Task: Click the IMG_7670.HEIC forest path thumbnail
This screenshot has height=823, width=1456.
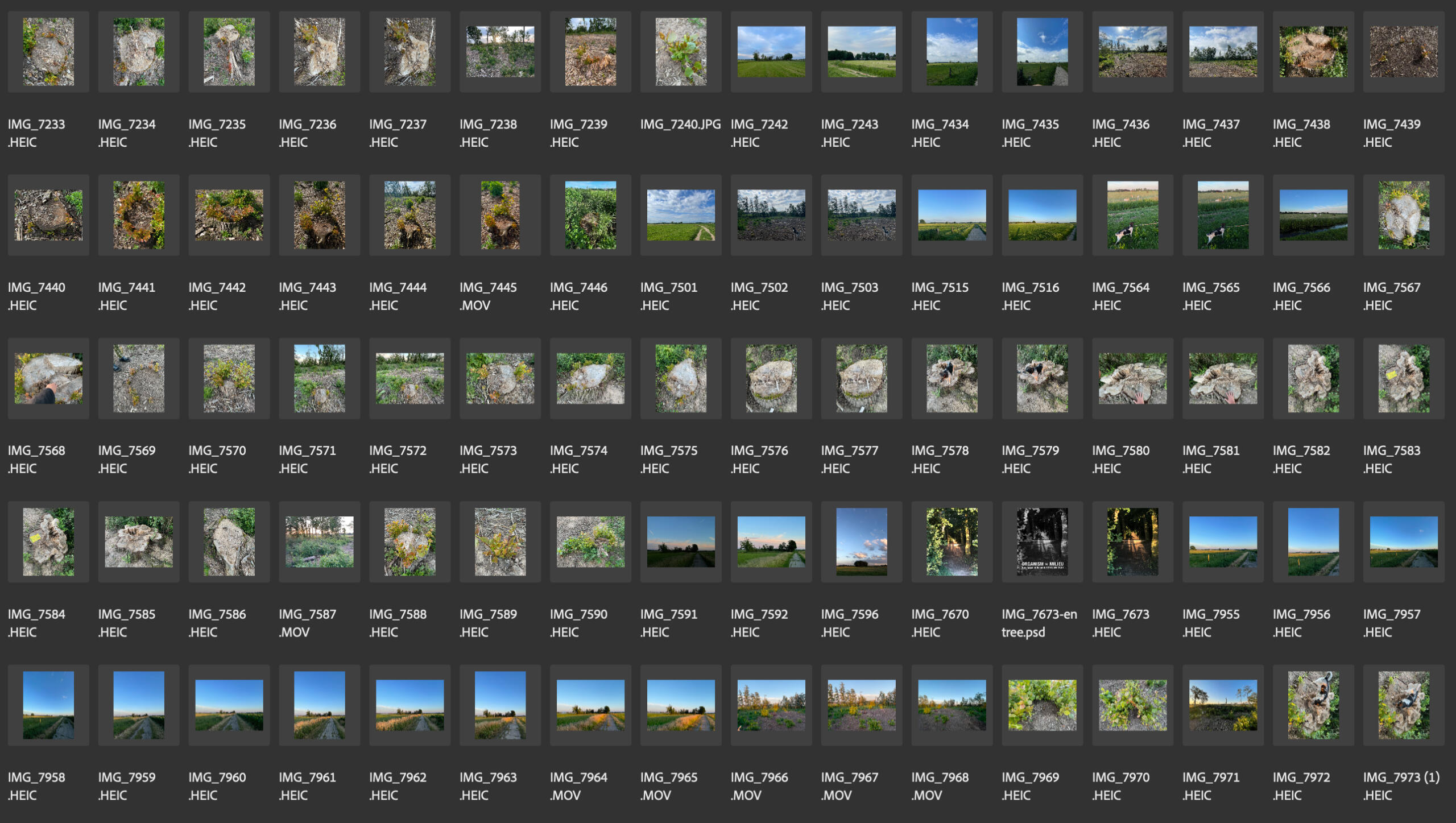Action: 952,541
